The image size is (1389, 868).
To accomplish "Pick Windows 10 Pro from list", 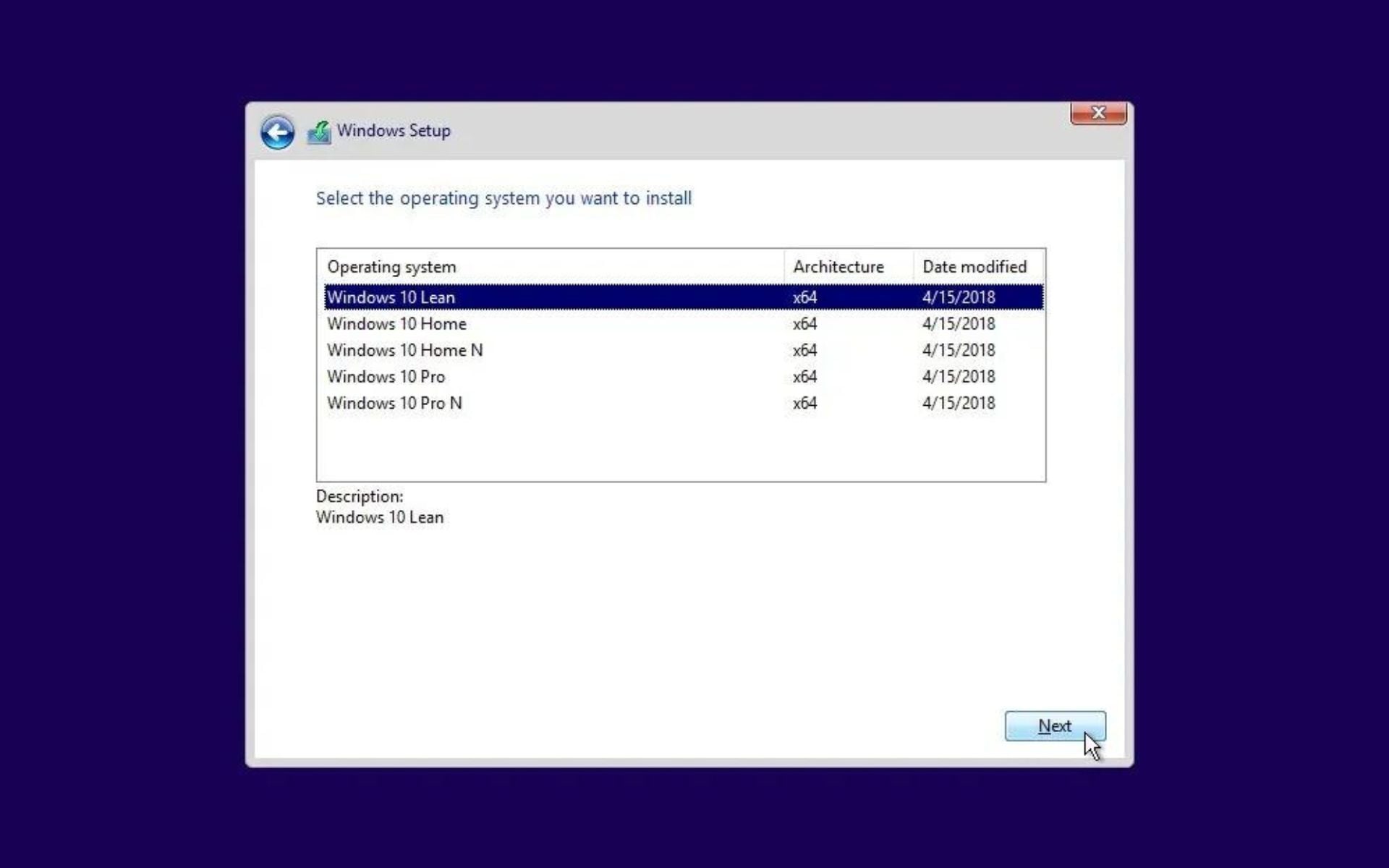I will [x=386, y=377].
